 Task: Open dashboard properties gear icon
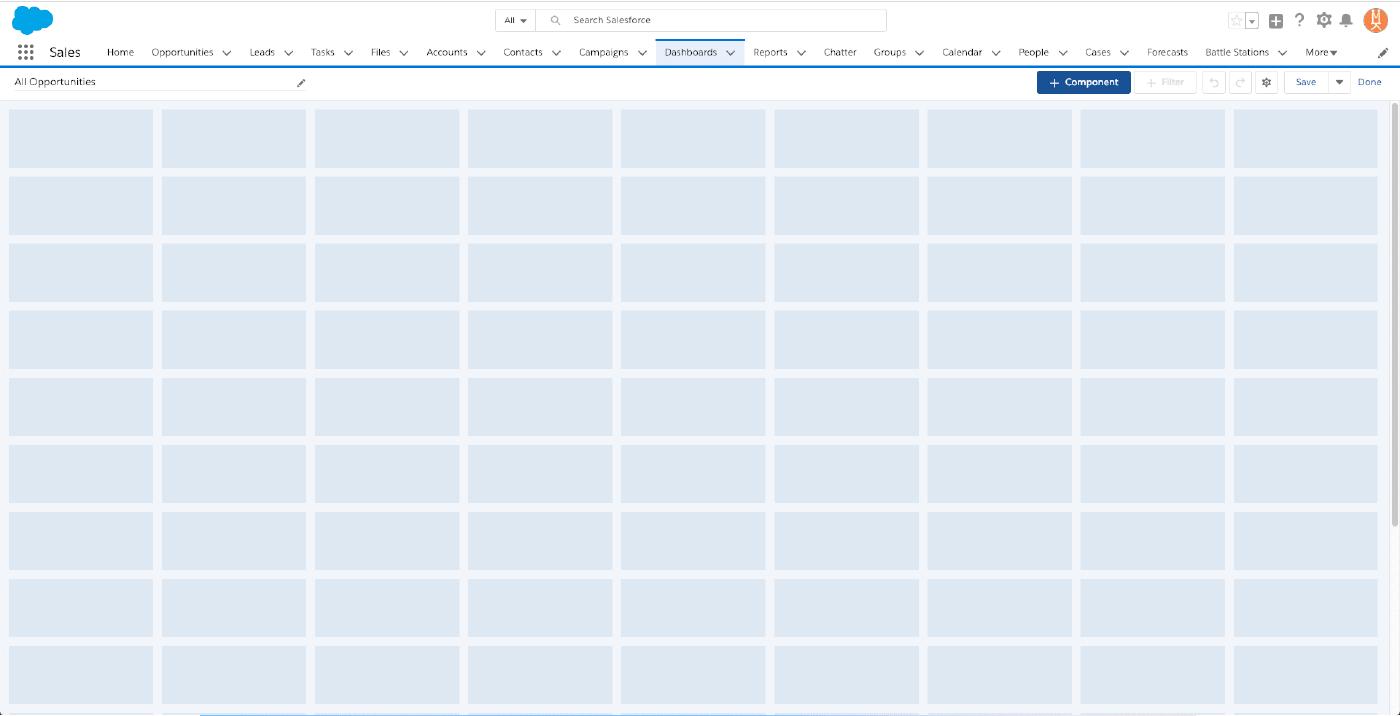(1266, 83)
